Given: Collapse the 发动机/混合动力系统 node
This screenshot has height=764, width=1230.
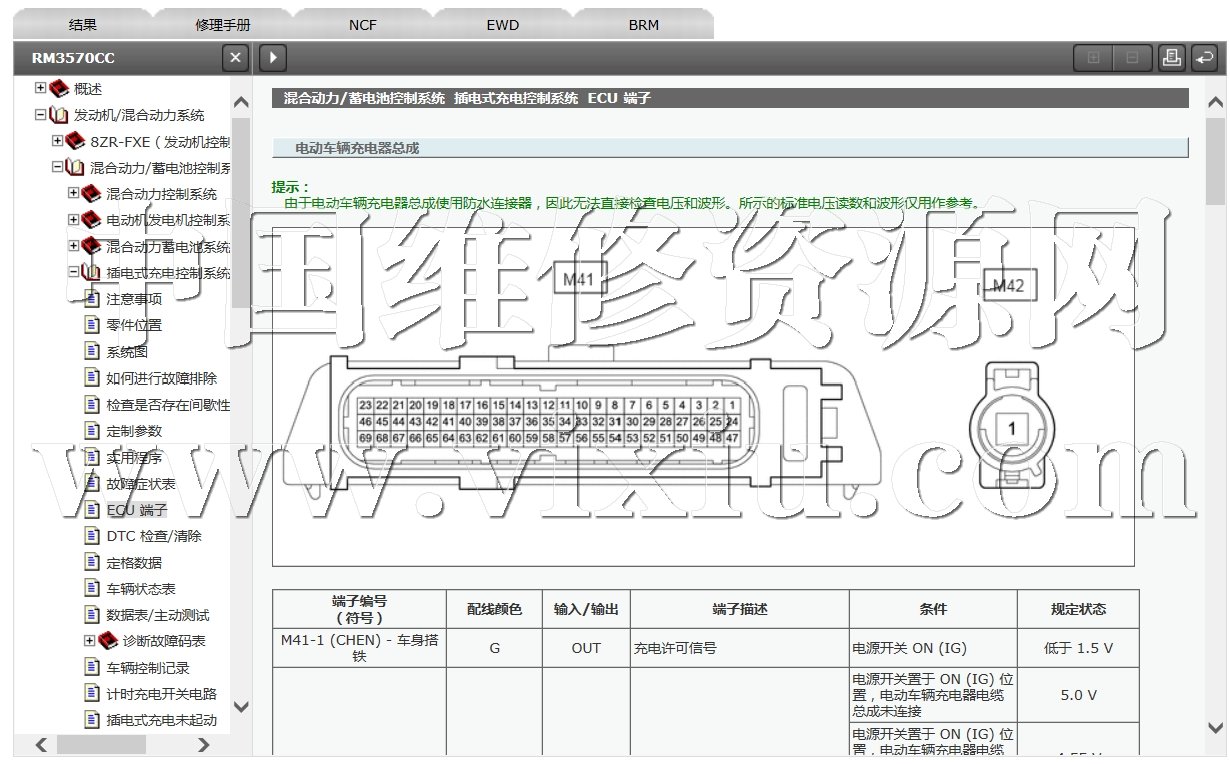Looking at the screenshot, I should (x=40, y=115).
